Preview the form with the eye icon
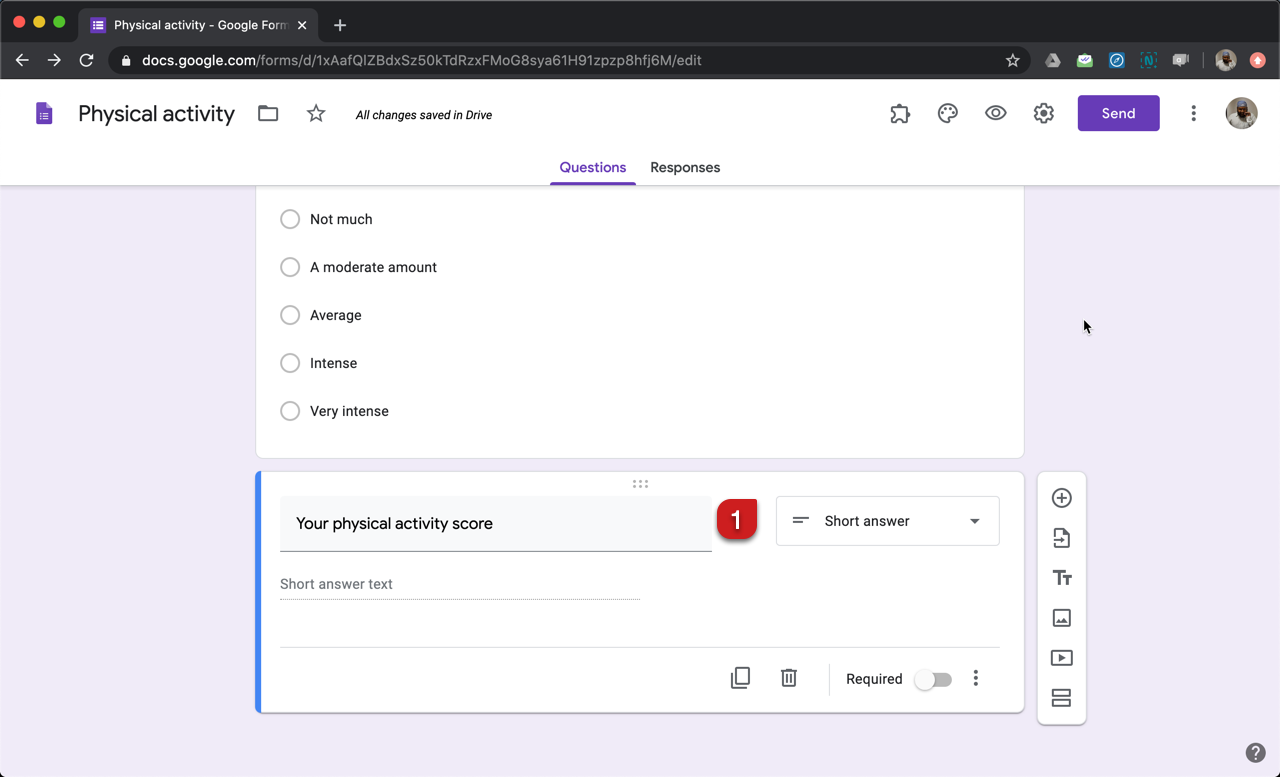This screenshot has height=777, width=1280. point(995,113)
